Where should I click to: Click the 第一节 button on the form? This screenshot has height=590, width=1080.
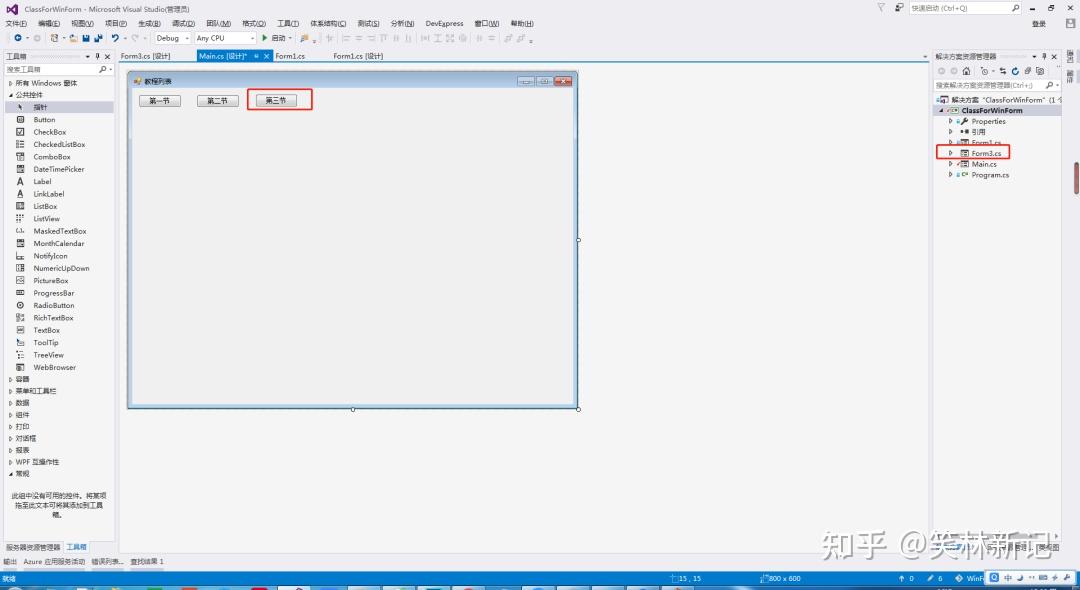[x=160, y=101]
